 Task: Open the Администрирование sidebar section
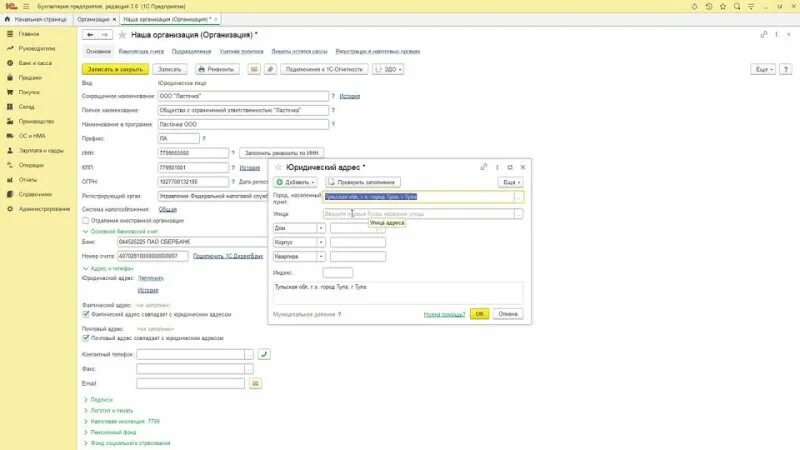(44, 209)
